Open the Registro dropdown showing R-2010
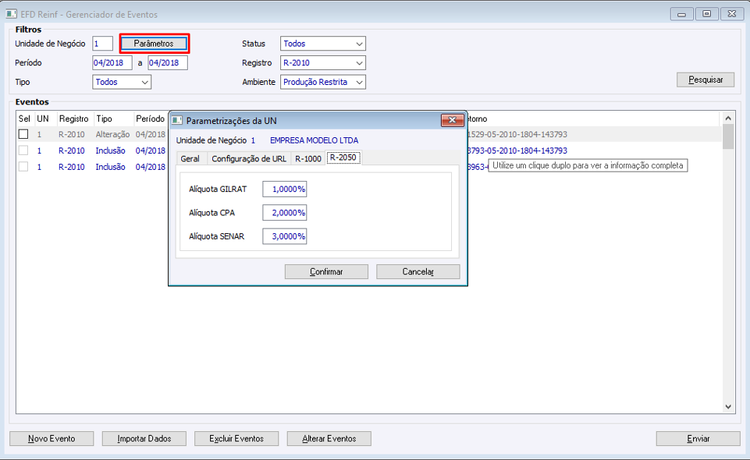This screenshot has width=750, height=460. [x=323, y=63]
